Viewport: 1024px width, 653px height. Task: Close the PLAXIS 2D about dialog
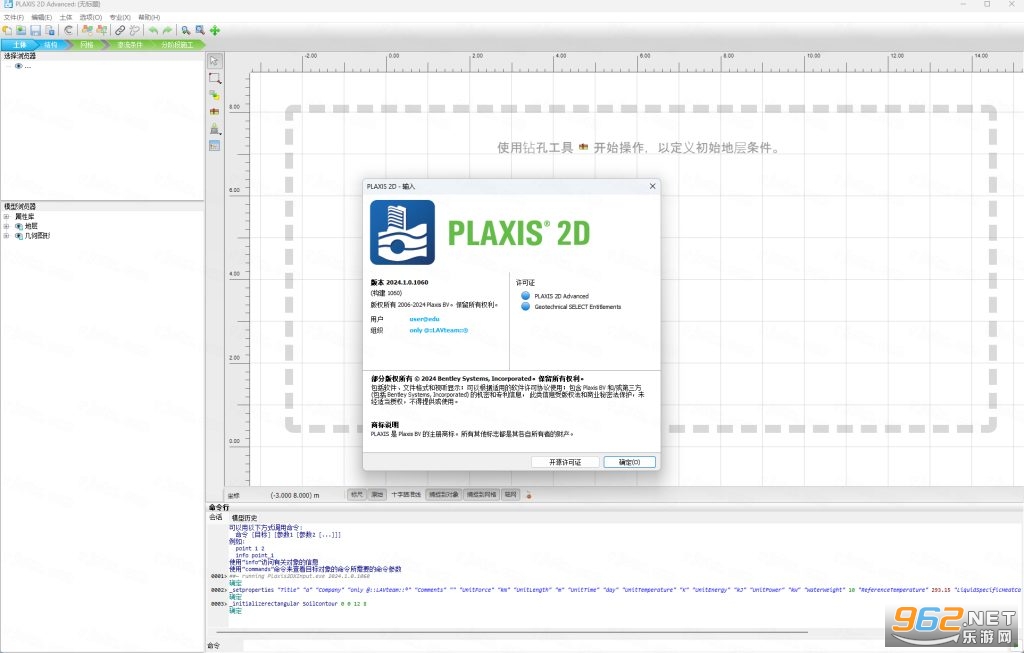[x=652, y=186]
